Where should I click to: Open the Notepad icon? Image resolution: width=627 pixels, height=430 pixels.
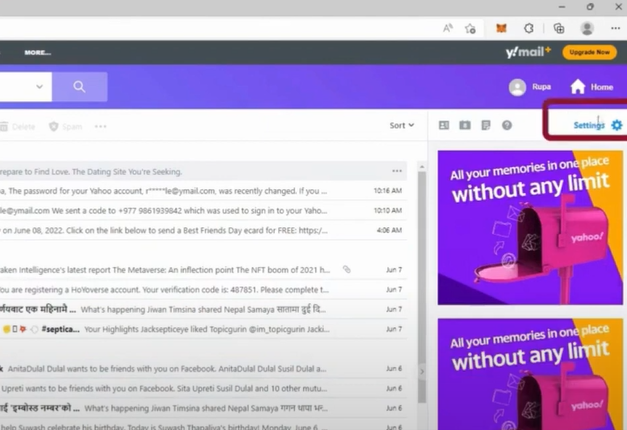click(x=486, y=125)
